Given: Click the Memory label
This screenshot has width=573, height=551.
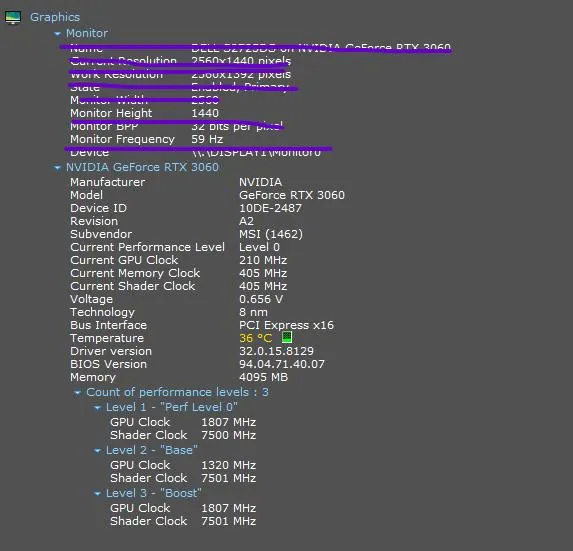Looking at the screenshot, I should coord(93,377).
